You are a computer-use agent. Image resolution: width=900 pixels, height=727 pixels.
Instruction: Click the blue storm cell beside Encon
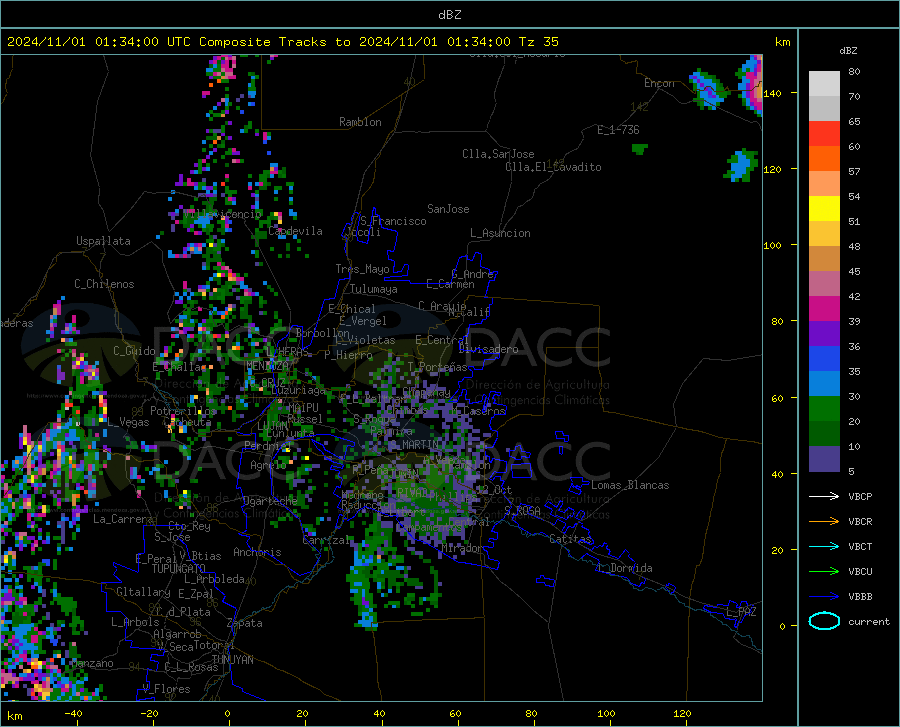click(707, 89)
